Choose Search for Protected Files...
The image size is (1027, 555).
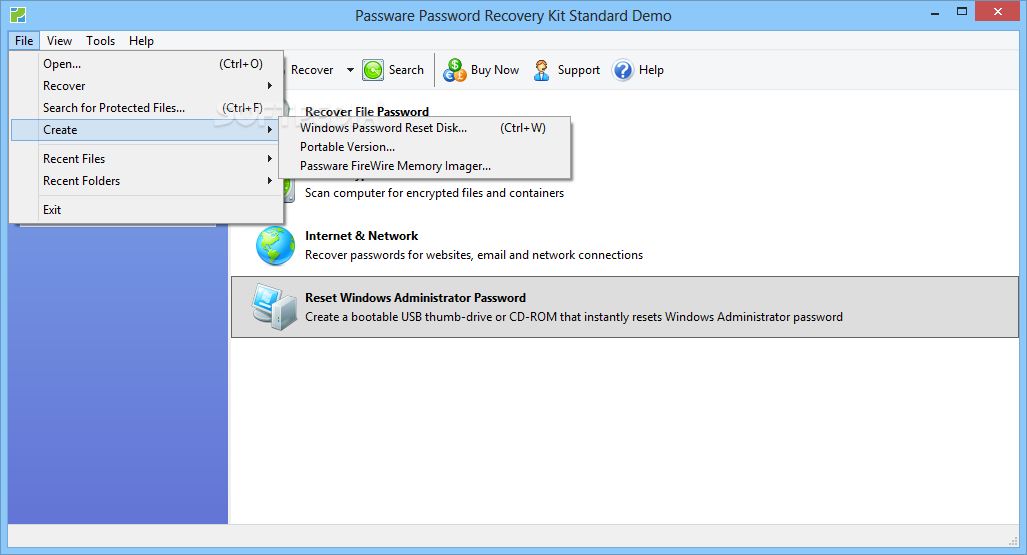click(147, 108)
